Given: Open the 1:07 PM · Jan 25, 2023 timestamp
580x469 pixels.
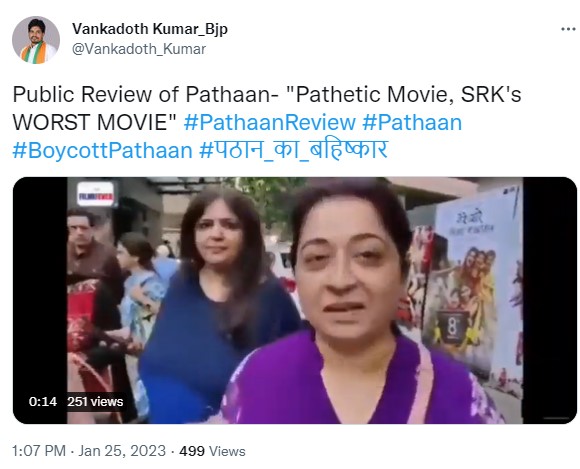Looking at the screenshot, I should (x=89, y=451).
